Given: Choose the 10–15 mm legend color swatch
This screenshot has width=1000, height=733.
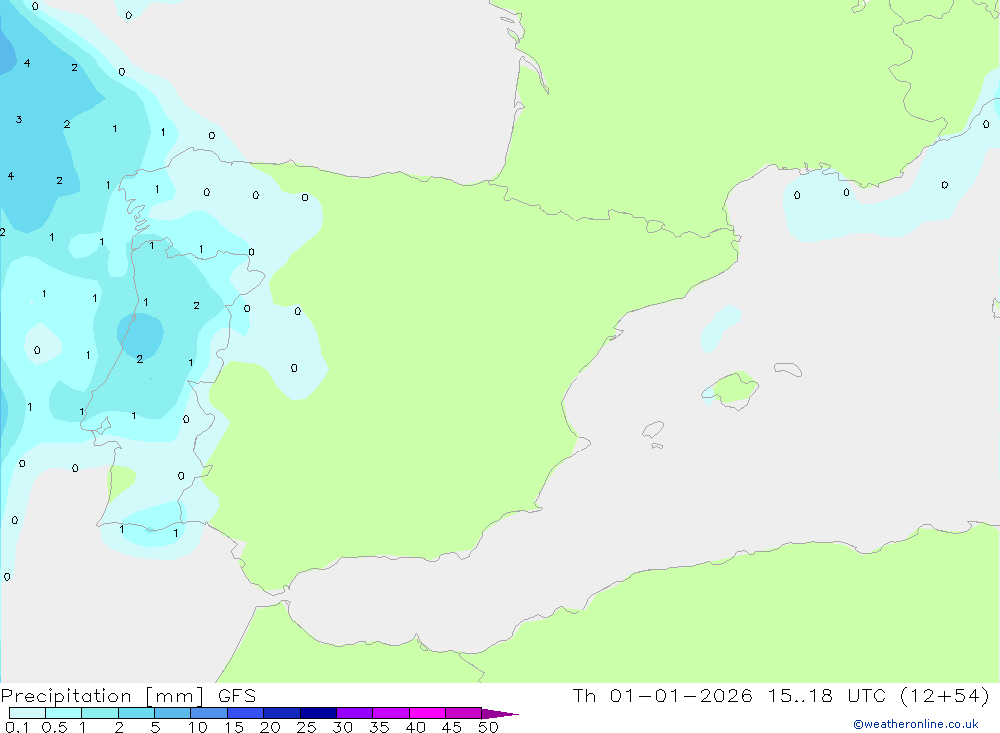Looking at the screenshot, I should 209,713.
